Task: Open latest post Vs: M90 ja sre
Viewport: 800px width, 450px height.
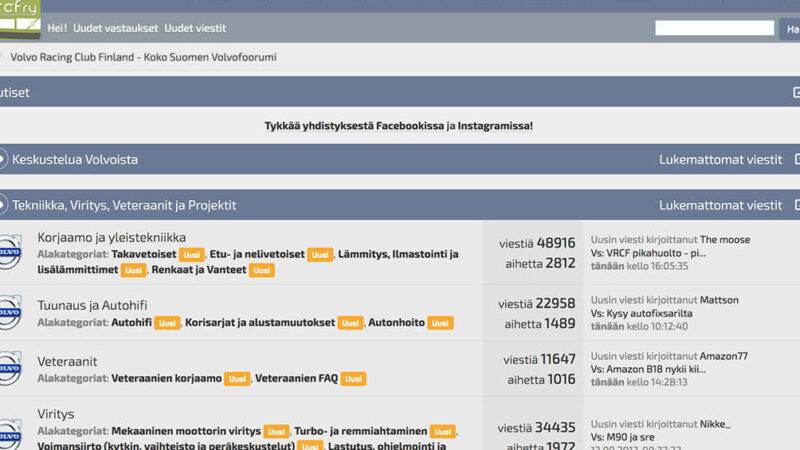Action: (622, 437)
